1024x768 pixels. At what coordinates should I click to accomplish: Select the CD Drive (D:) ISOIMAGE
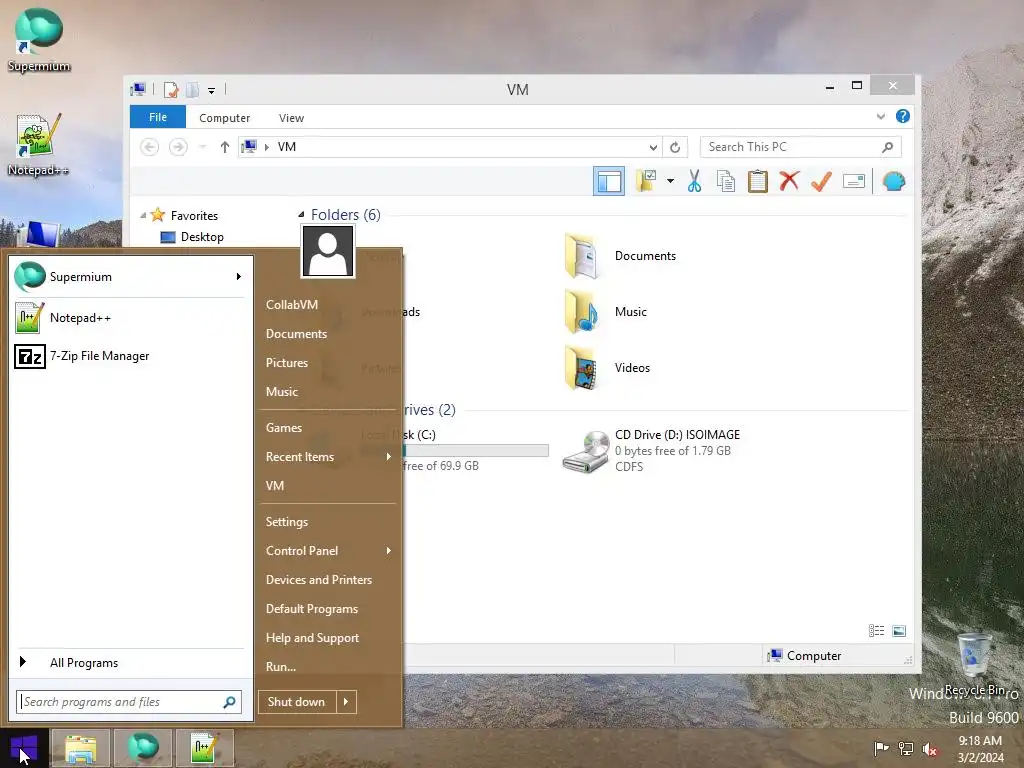point(652,451)
